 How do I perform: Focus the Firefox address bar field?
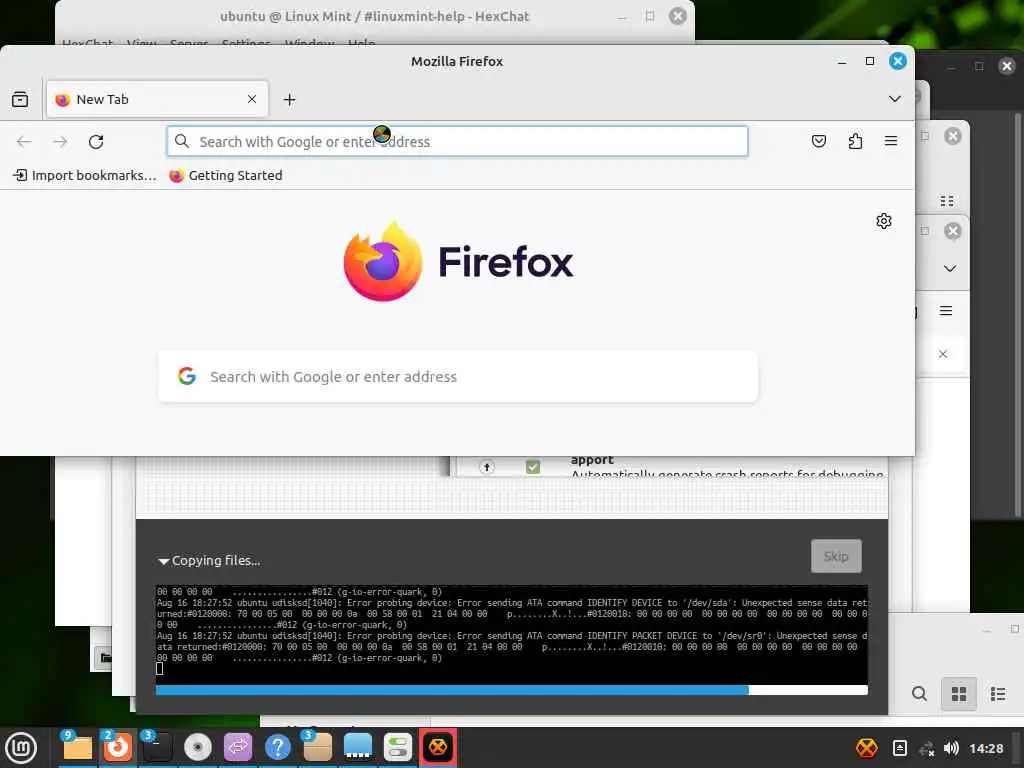click(457, 142)
